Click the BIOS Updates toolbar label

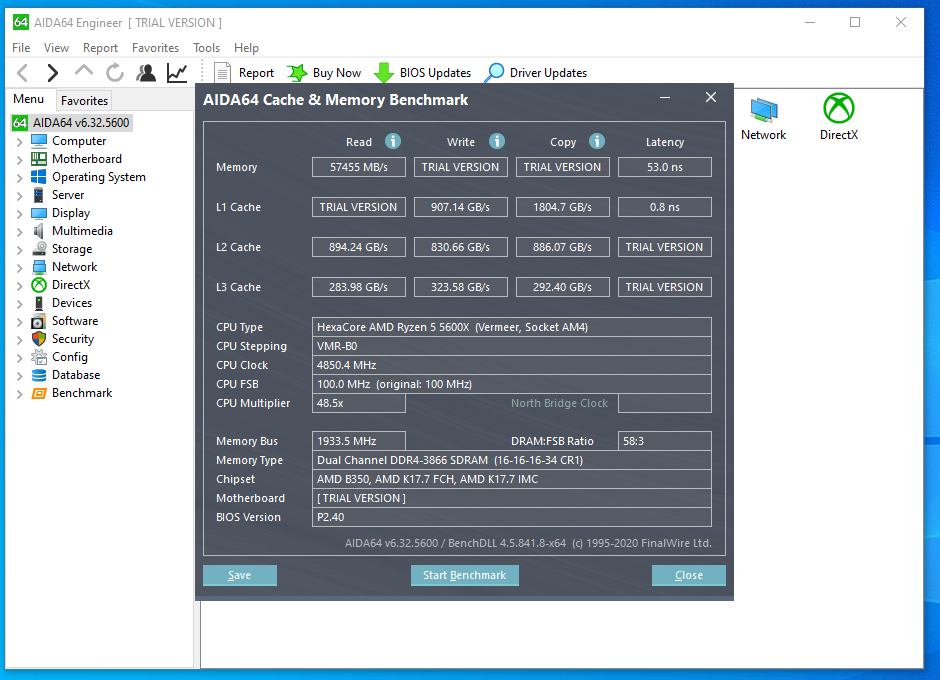coord(435,73)
